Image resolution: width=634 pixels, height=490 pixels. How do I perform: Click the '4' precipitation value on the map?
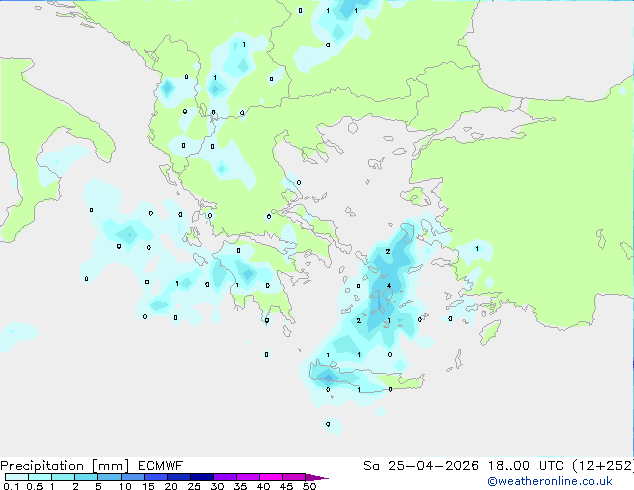coord(389,285)
